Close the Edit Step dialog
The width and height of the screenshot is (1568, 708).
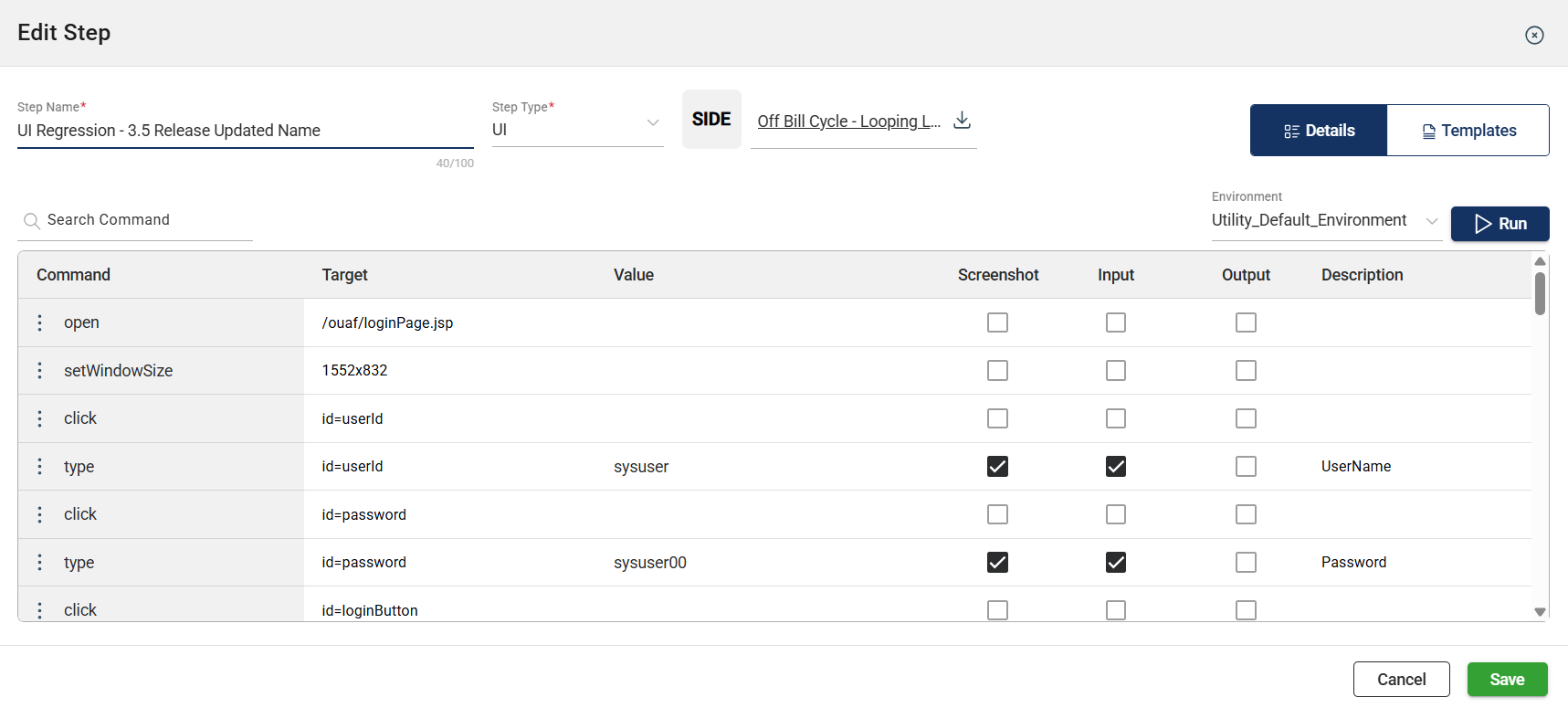pos(1534,35)
